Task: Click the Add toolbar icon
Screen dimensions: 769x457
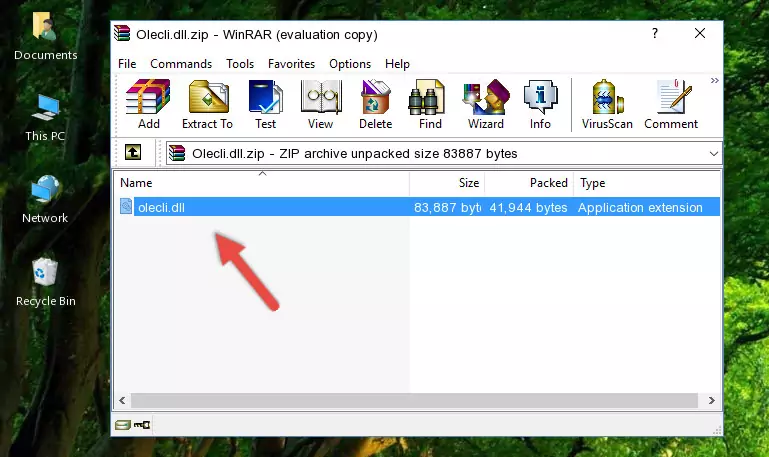Action: [x=148, y=104]
